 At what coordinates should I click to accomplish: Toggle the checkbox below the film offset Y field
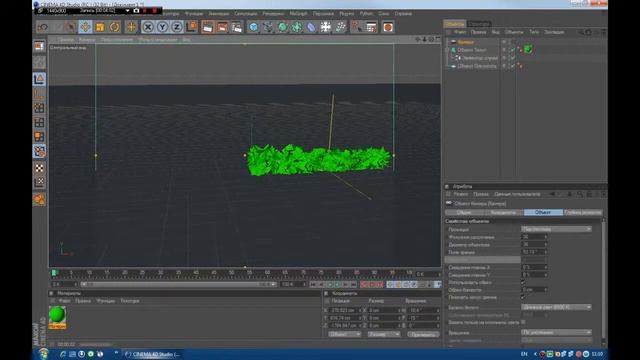(523, 282)
